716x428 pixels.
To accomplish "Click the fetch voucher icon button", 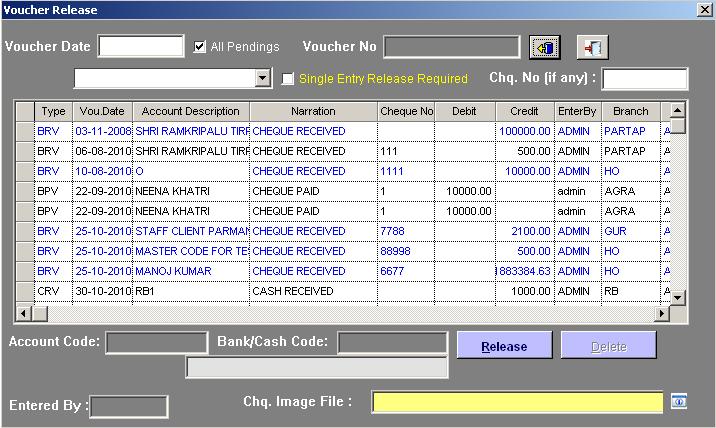I will pos(545,47).
